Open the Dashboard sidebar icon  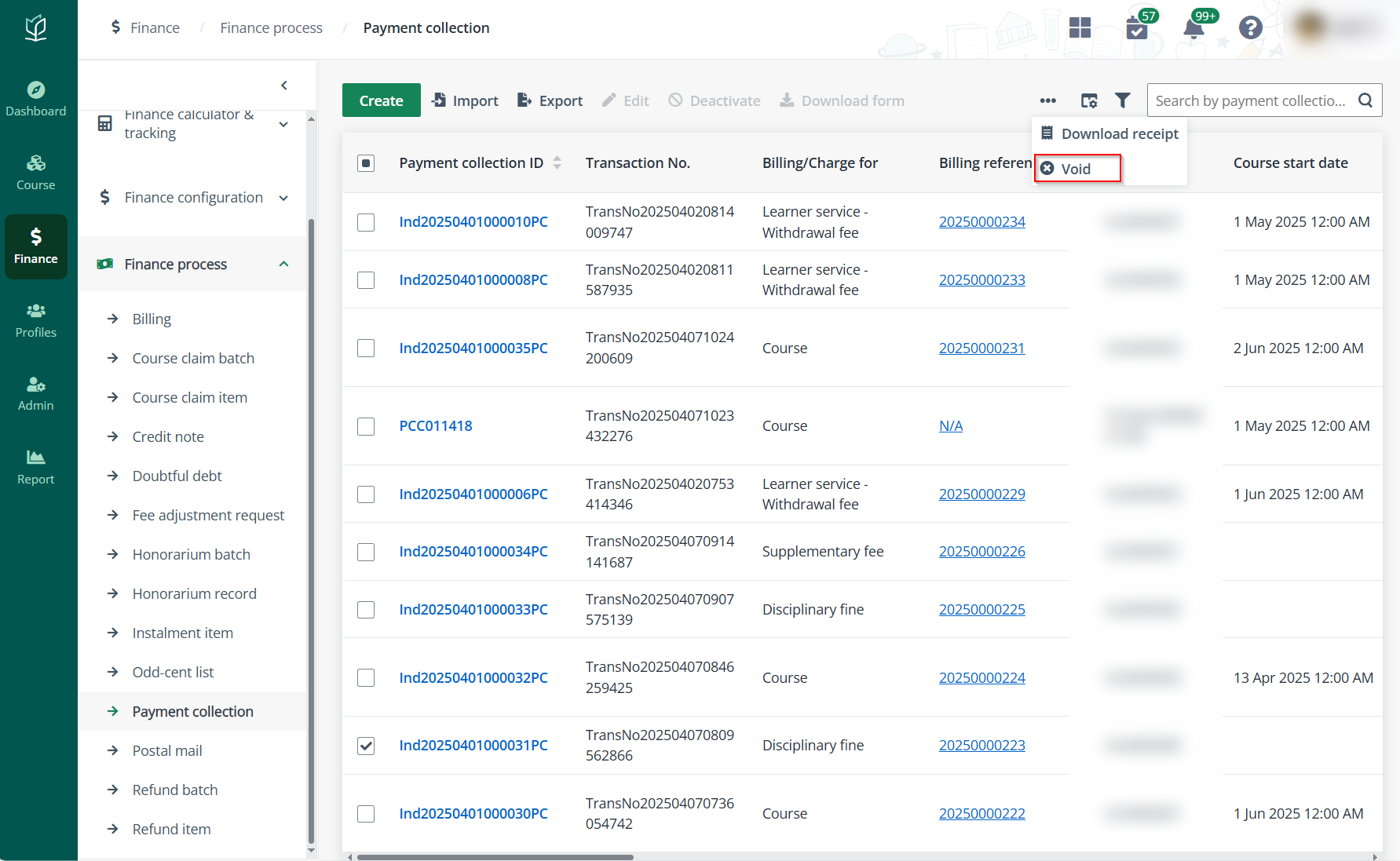click(35, 99)
